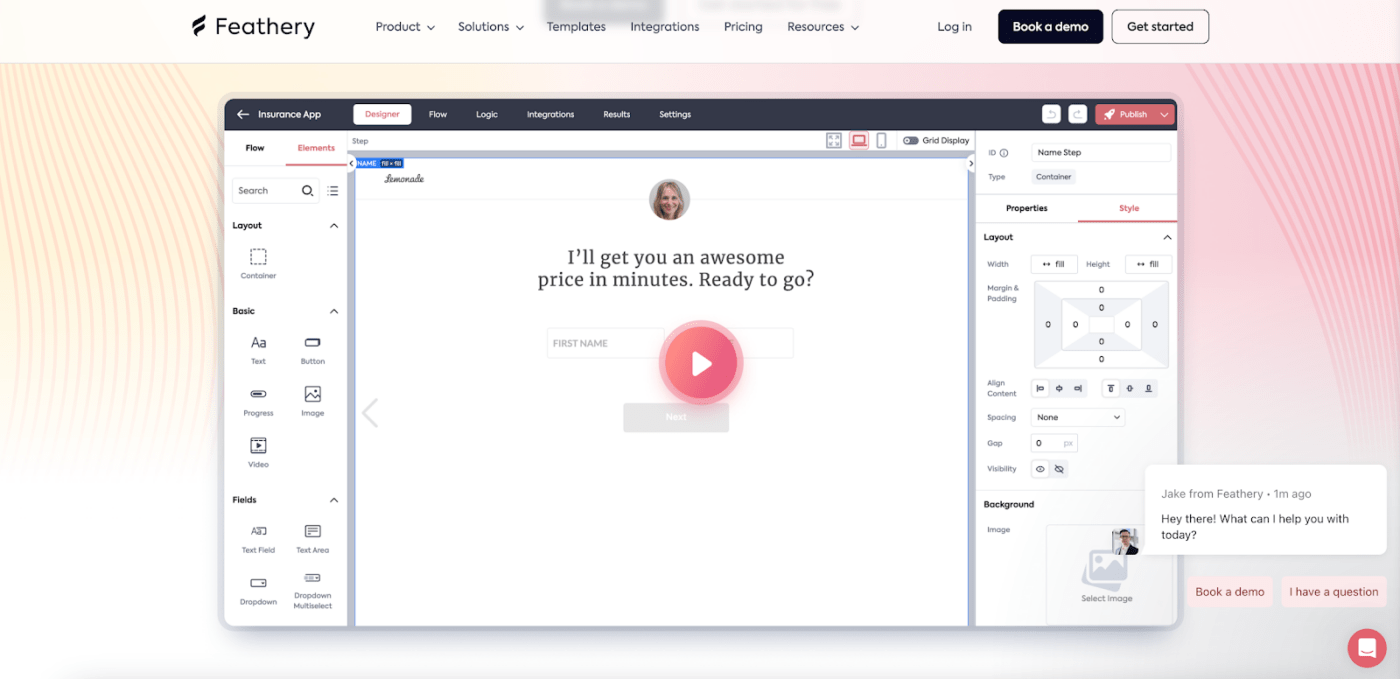Align content horizontally to center

pyautogui.click(x=1058, y=388)
